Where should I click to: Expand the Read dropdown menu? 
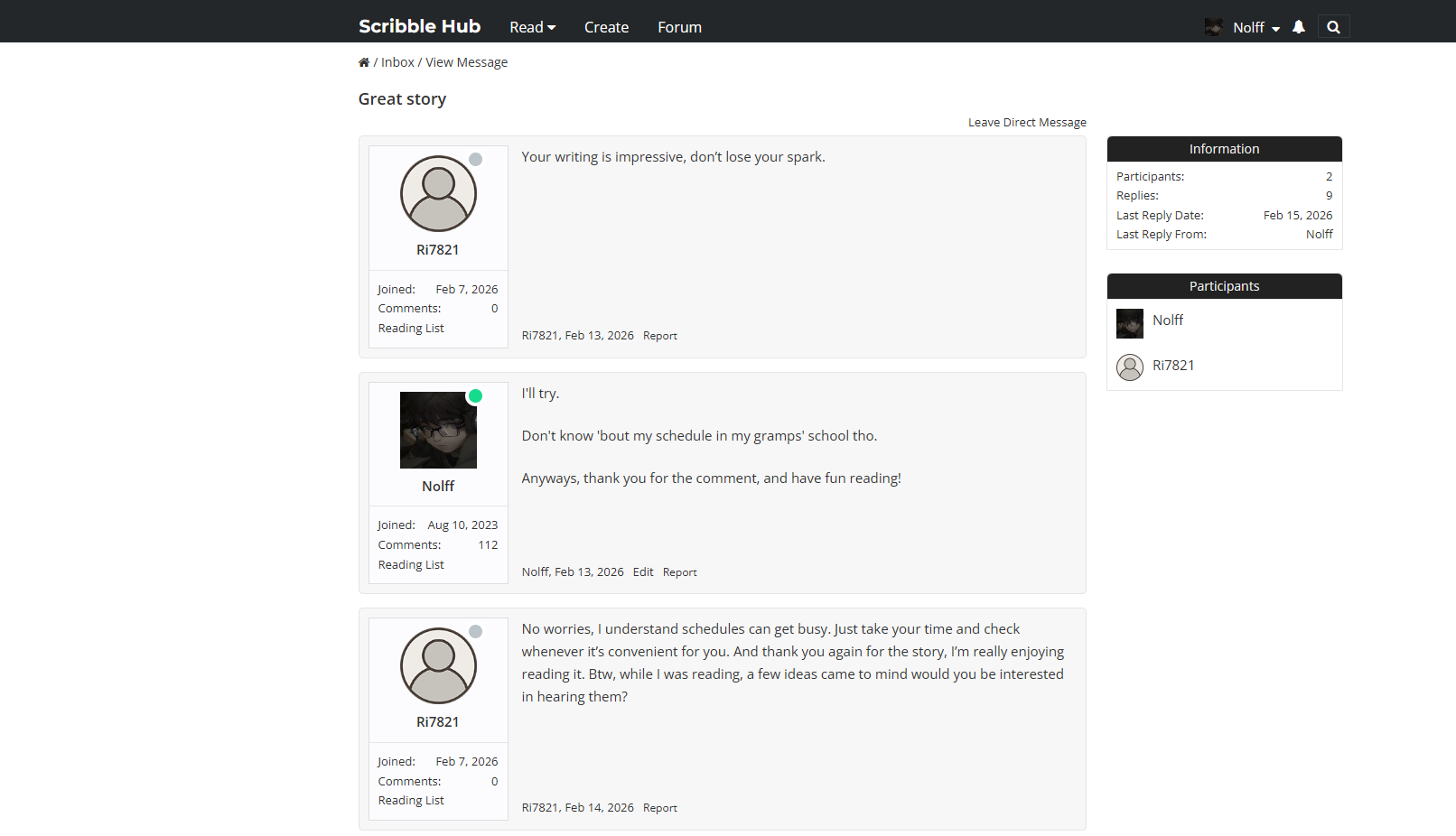coord(532,27)
